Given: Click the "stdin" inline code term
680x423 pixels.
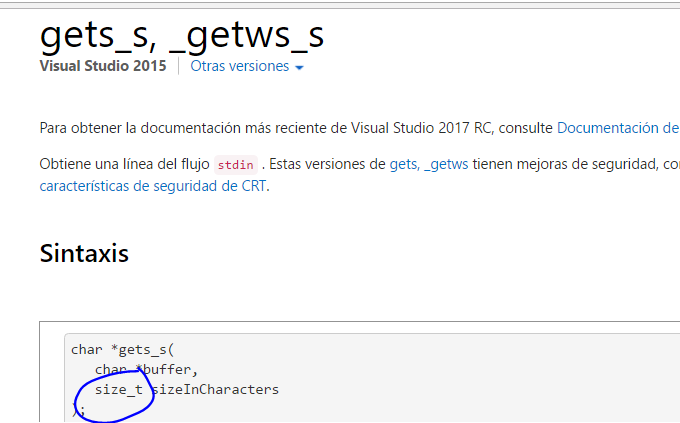Looking at the screenshot, I should point(236,165).
